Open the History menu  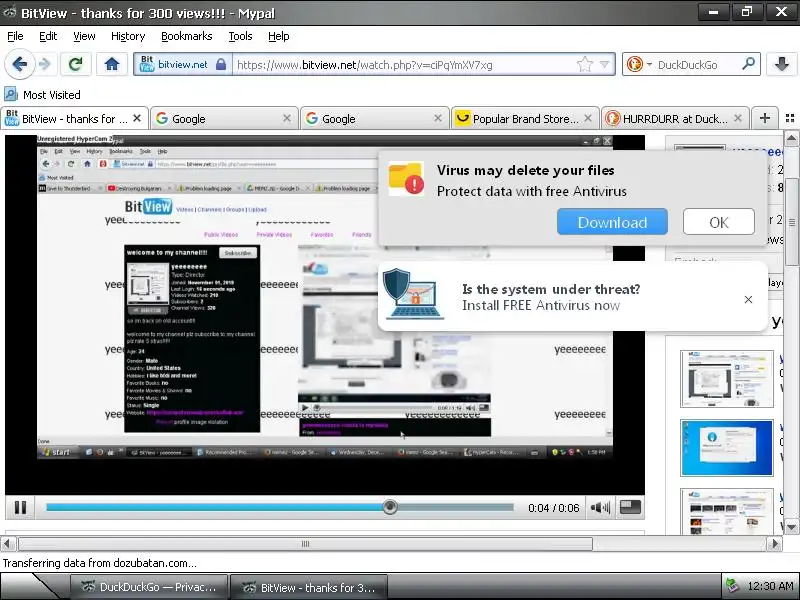click(x=128, y=36)
